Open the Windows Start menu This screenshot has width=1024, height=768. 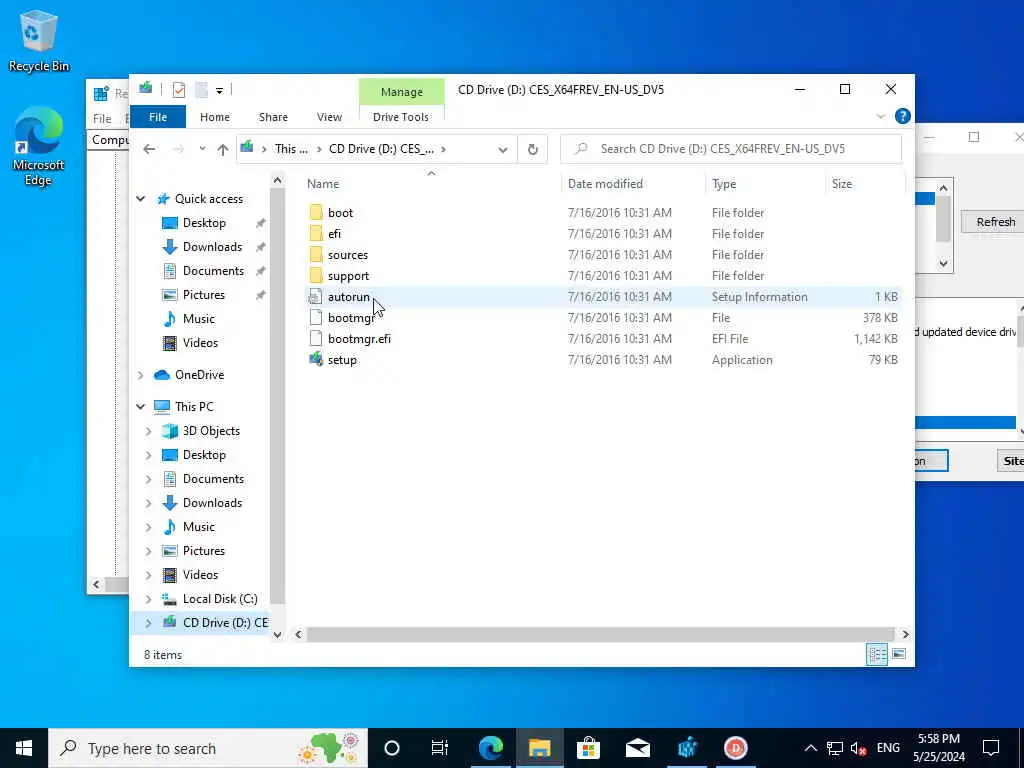point(24,748)
